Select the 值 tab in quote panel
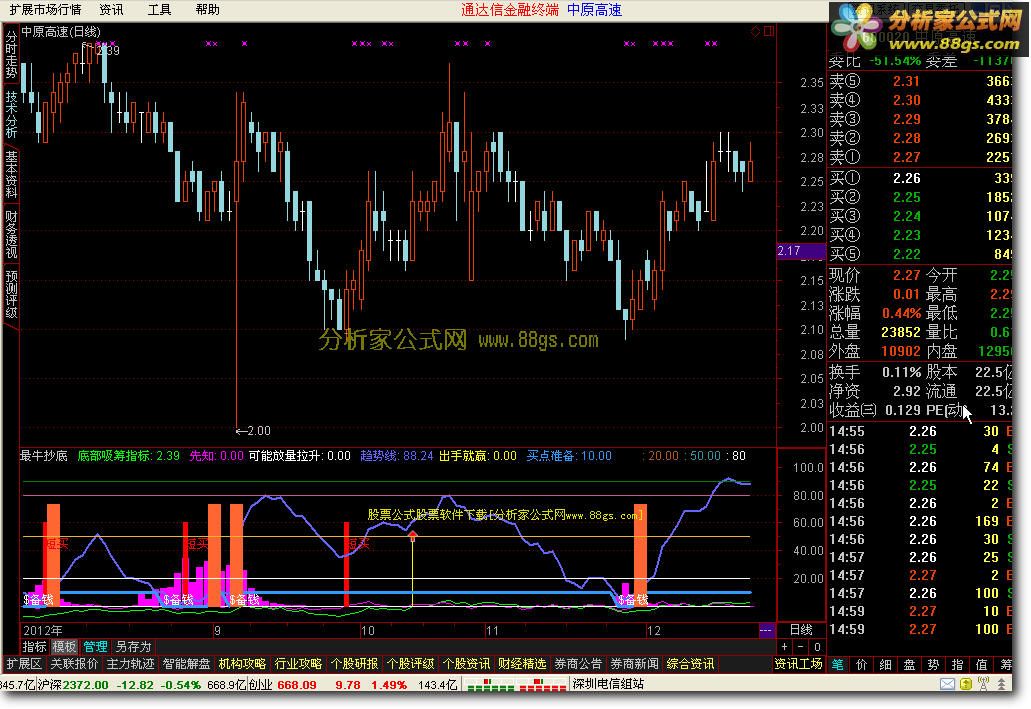 (x=982, y=664)
